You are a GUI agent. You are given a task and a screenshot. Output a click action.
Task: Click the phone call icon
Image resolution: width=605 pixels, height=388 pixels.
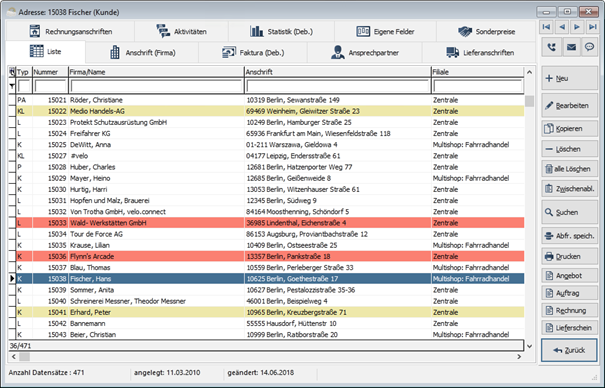[x=552, y=47]
